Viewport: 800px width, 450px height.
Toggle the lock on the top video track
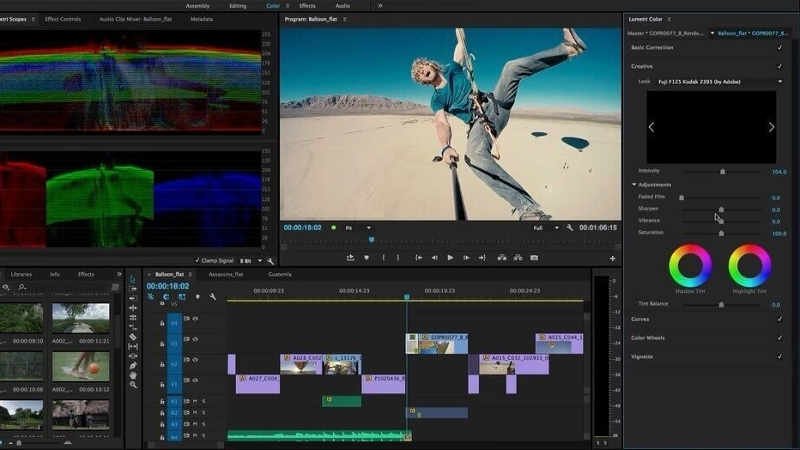(x=162, y=323)
